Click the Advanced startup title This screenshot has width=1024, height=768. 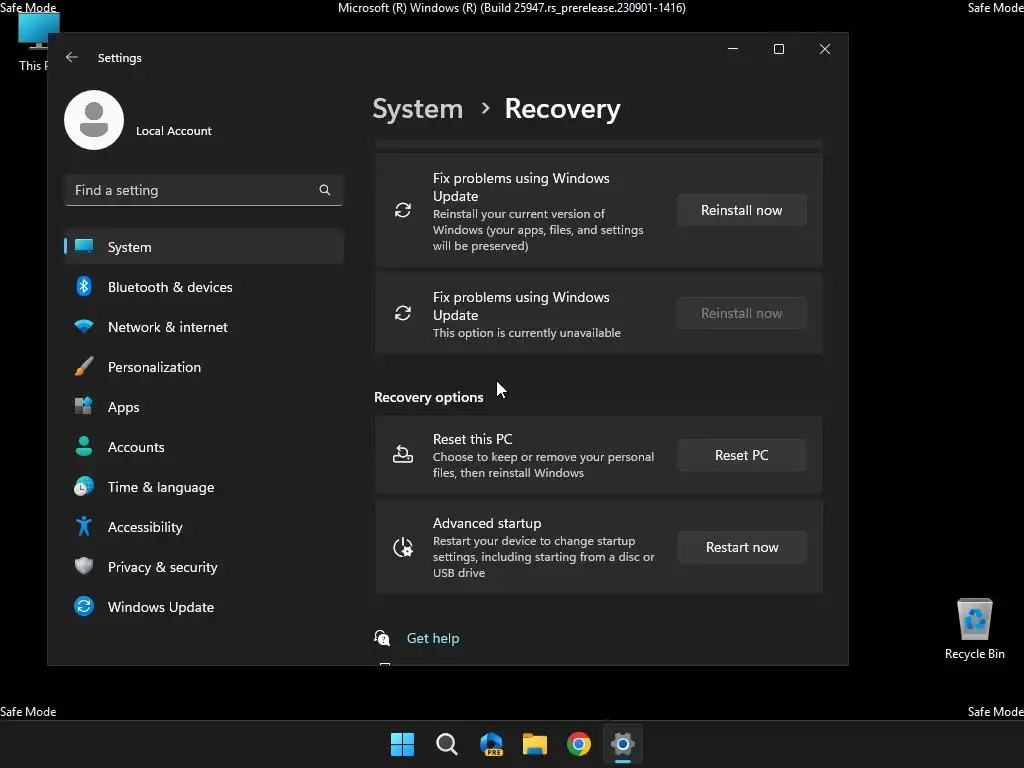[487, 523]
